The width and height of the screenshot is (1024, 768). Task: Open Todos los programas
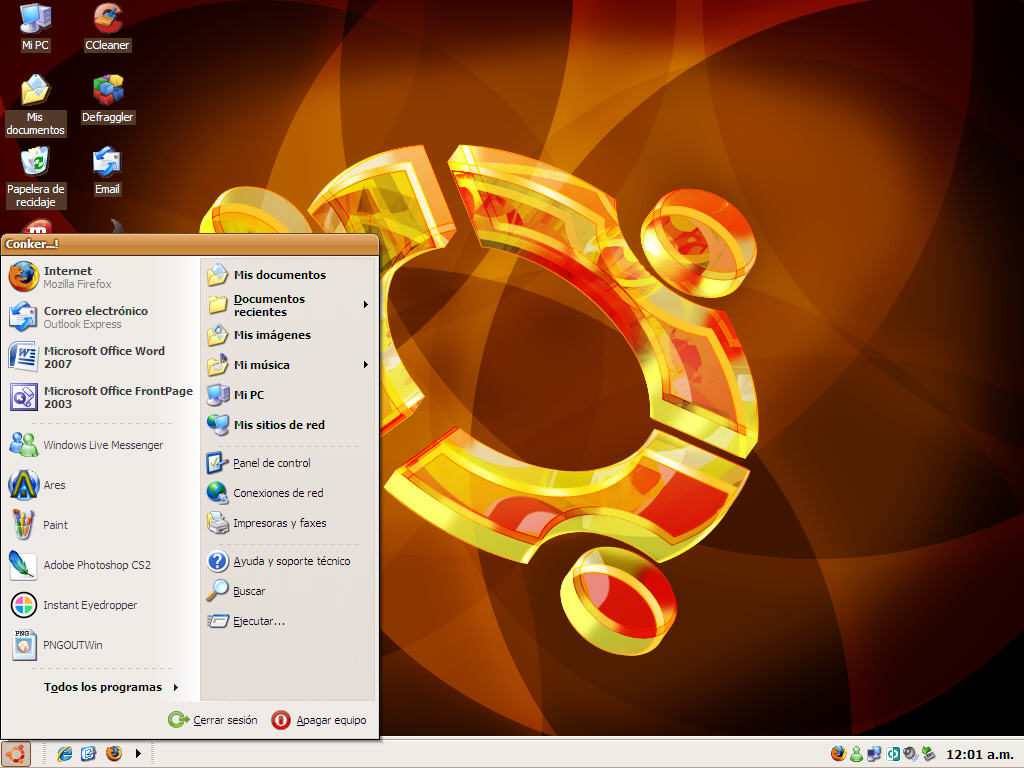click(x=102, y=687)
